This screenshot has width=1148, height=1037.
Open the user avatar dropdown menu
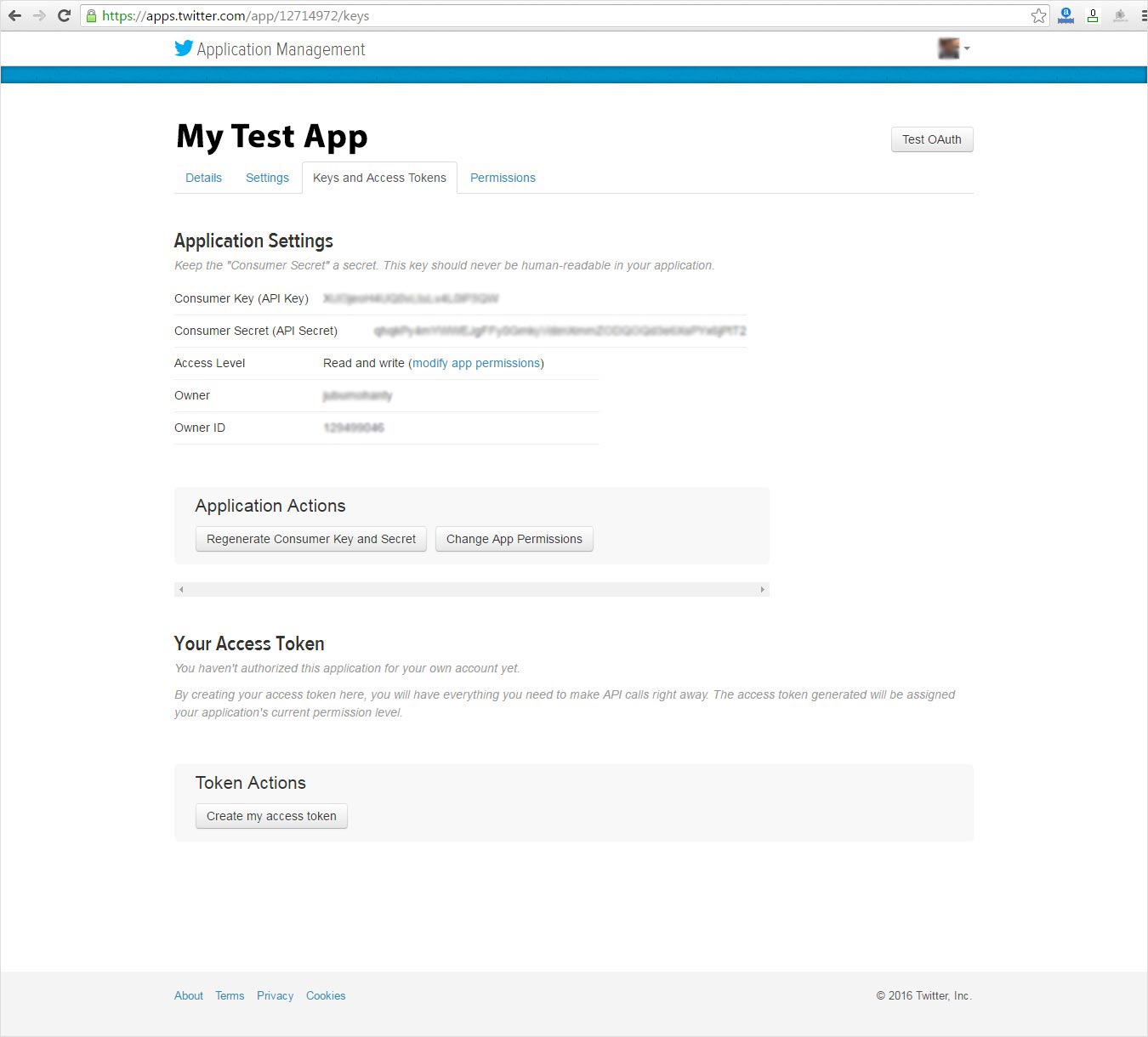pos(953,48)
